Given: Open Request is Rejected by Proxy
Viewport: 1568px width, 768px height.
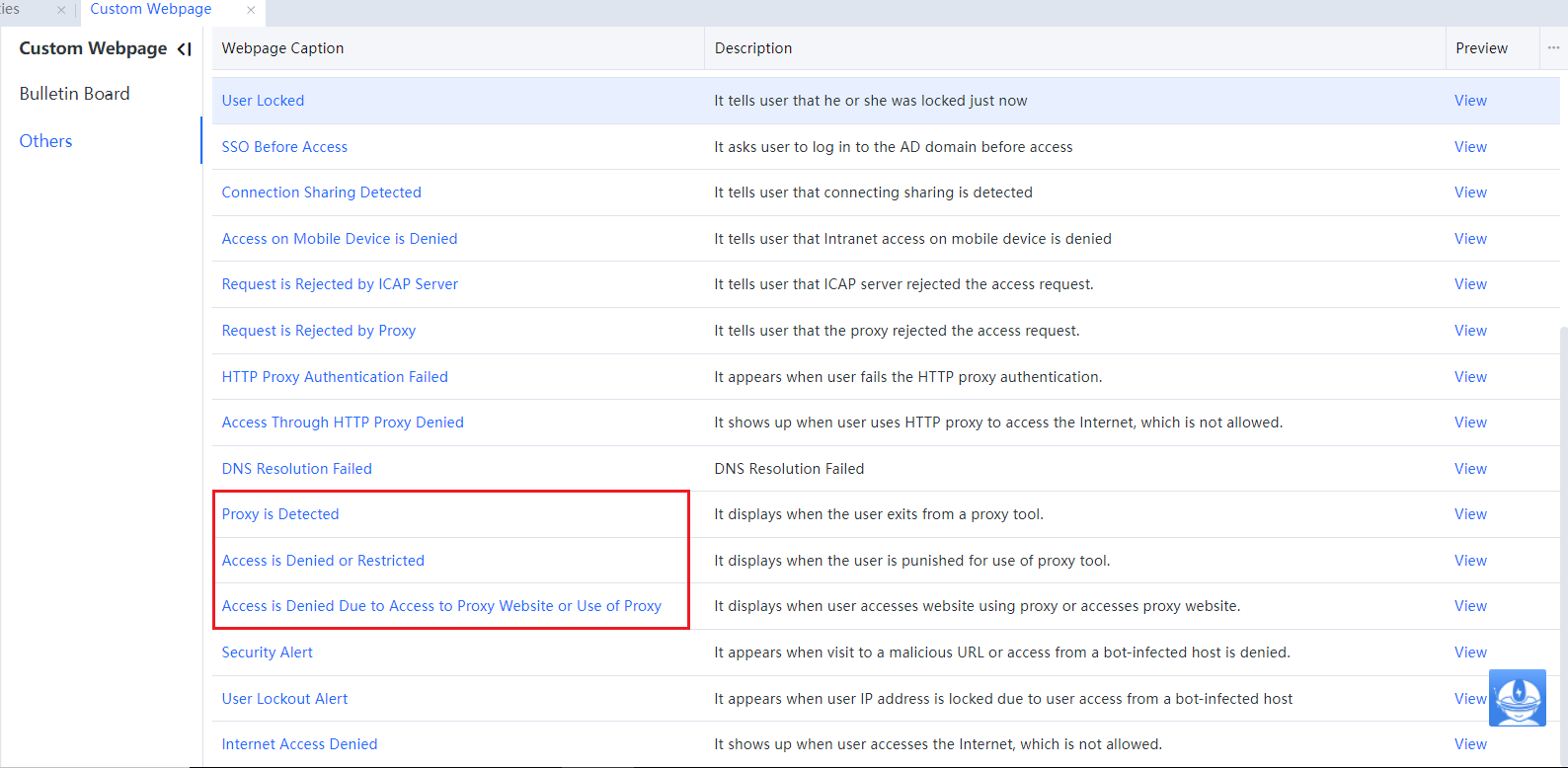Looking at the screenshot, I should point(318,331).
